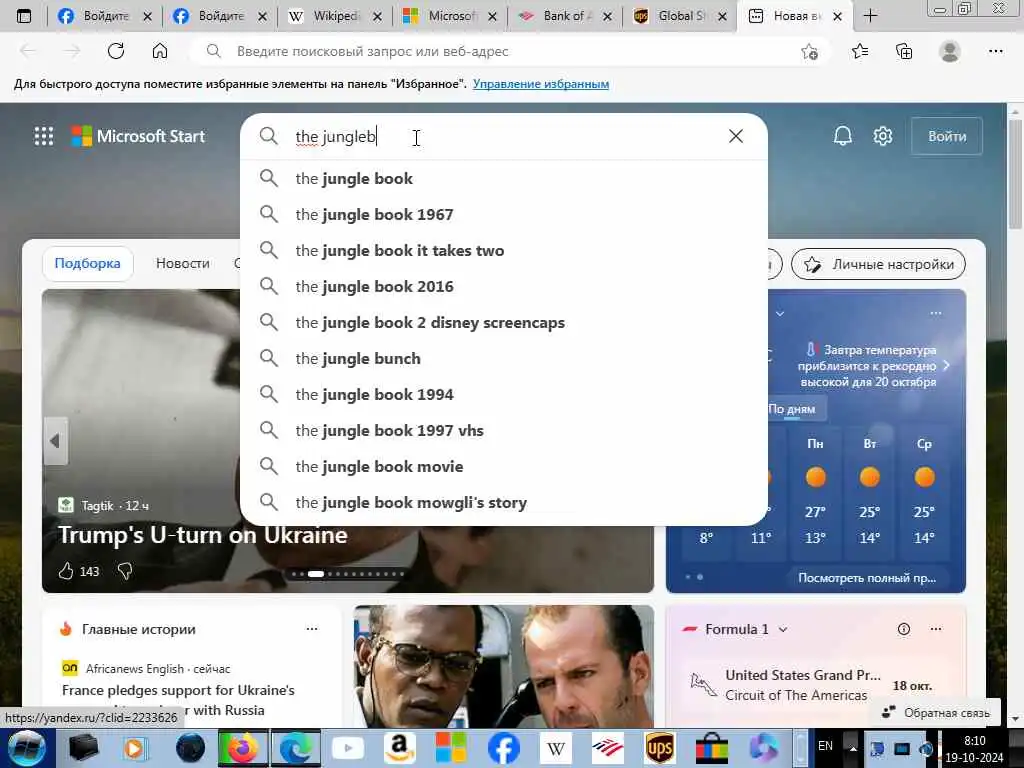Open the actors photo news thumbnail

504,666
